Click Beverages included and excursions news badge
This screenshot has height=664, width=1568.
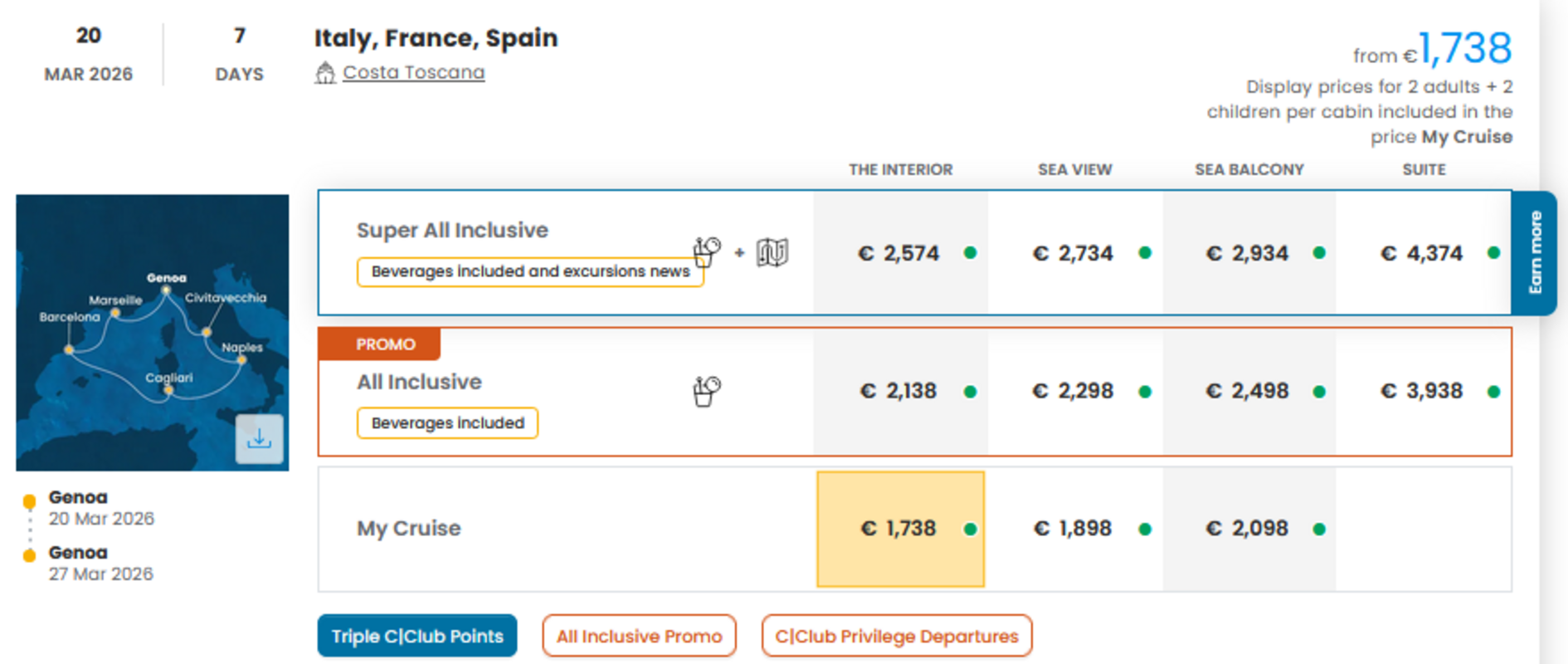(529, 271)
